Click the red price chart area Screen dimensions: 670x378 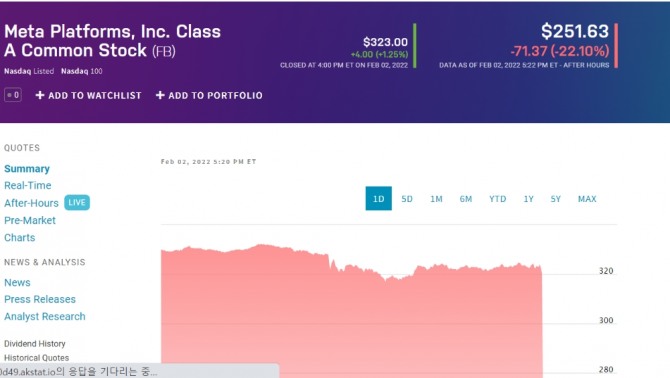[x=351, y=316]
